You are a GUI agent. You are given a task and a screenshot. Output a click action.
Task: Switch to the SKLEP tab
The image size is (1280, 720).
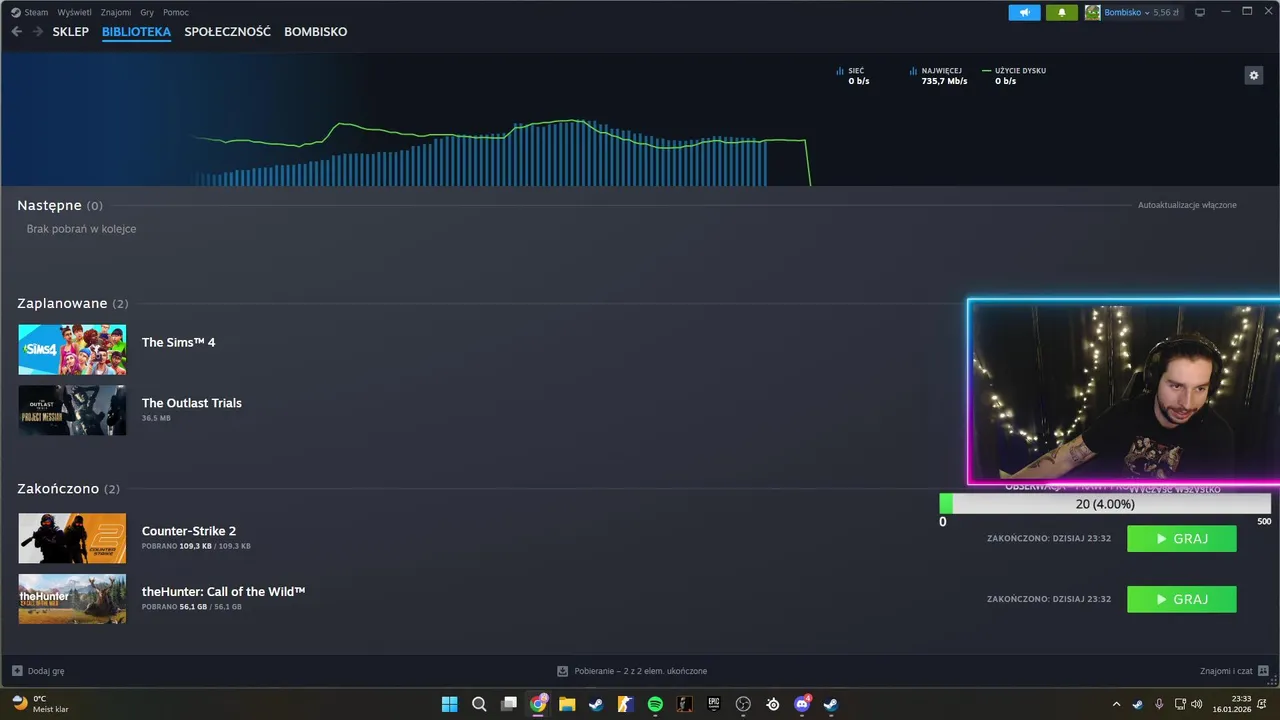(x=70, y=32)
